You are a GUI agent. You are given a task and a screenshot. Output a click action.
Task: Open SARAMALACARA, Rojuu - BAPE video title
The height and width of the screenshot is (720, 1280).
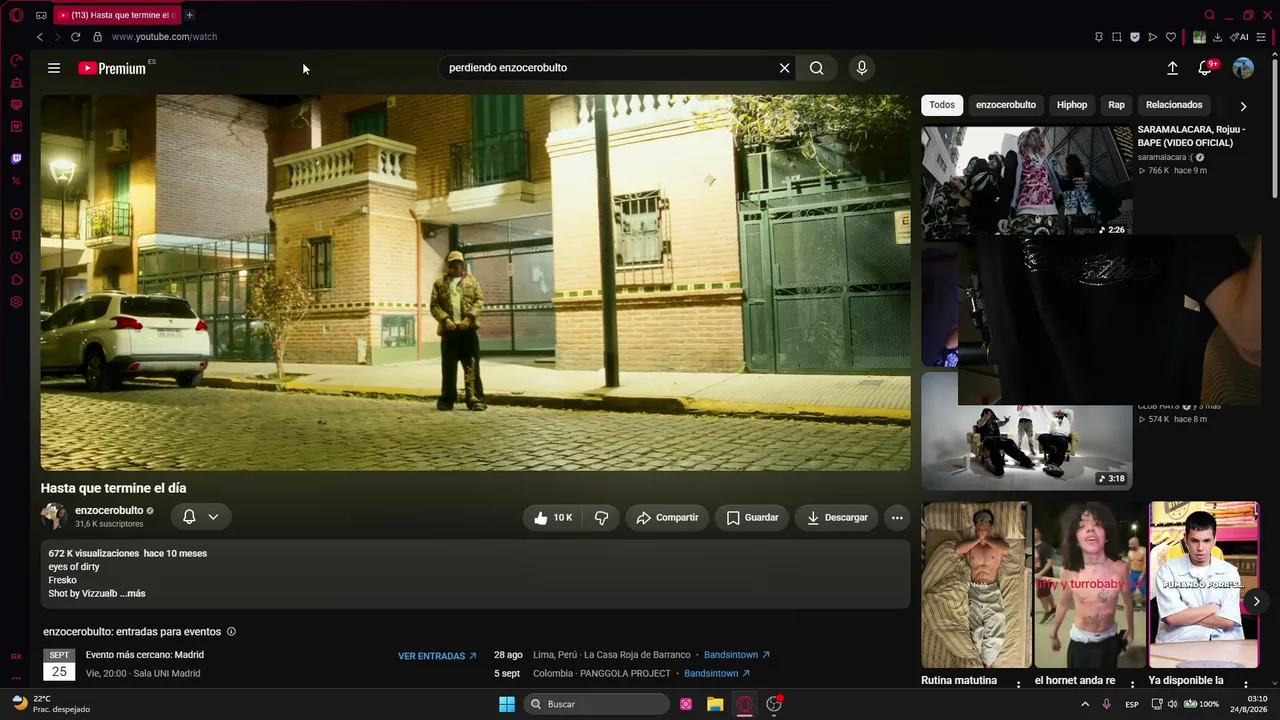tap(1191, 136)
